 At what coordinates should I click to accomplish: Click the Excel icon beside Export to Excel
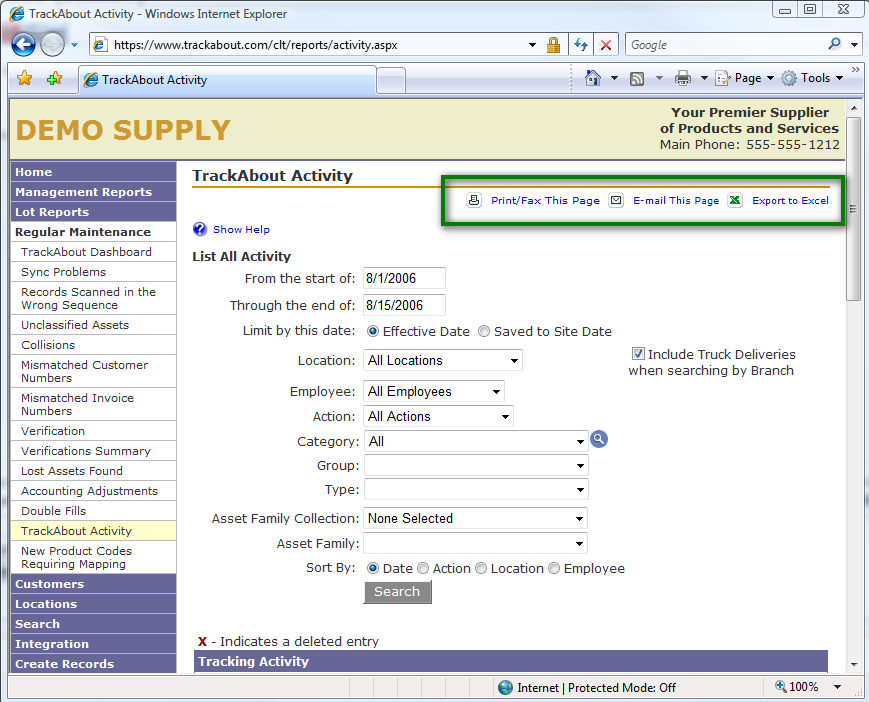(x=735, y=200)
